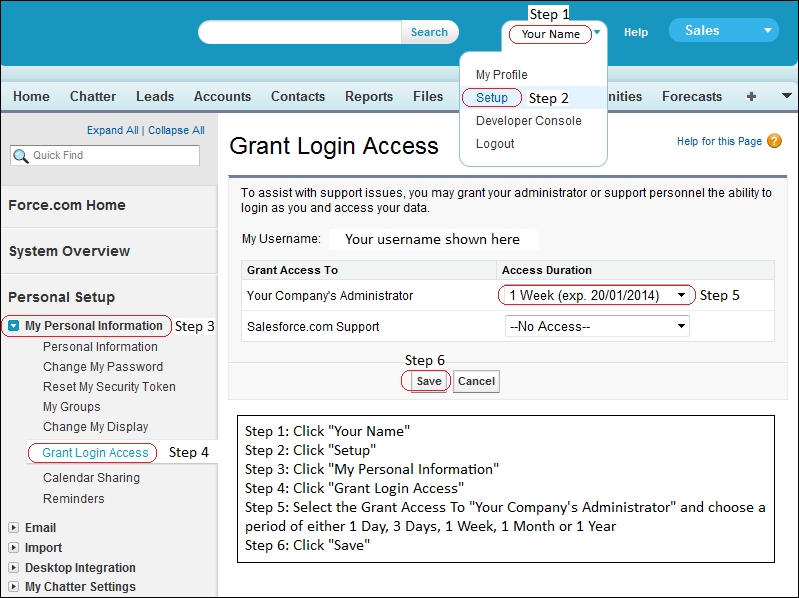Click the Access Duration column header
The width and height of the screenshot is (799, 598).
[547, 270]
